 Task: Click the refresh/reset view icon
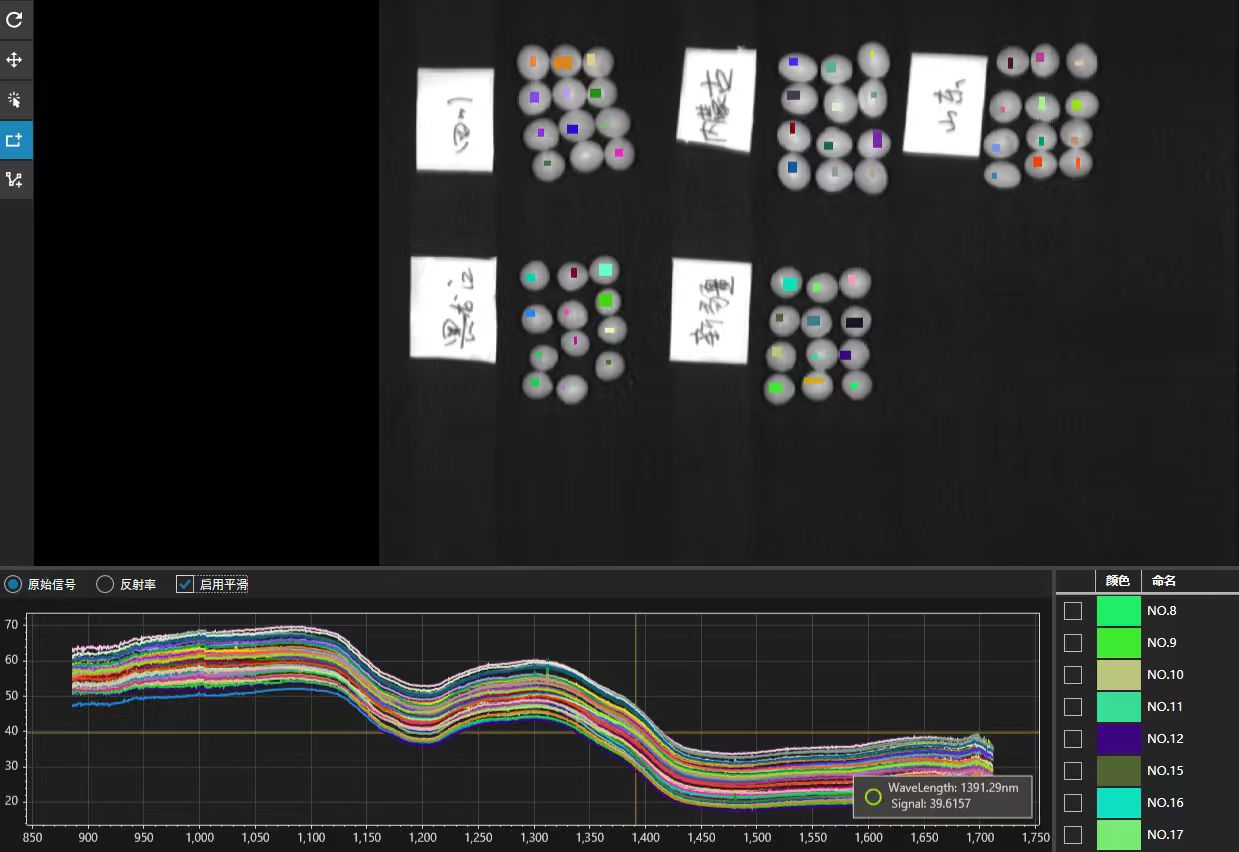(15, 20)
